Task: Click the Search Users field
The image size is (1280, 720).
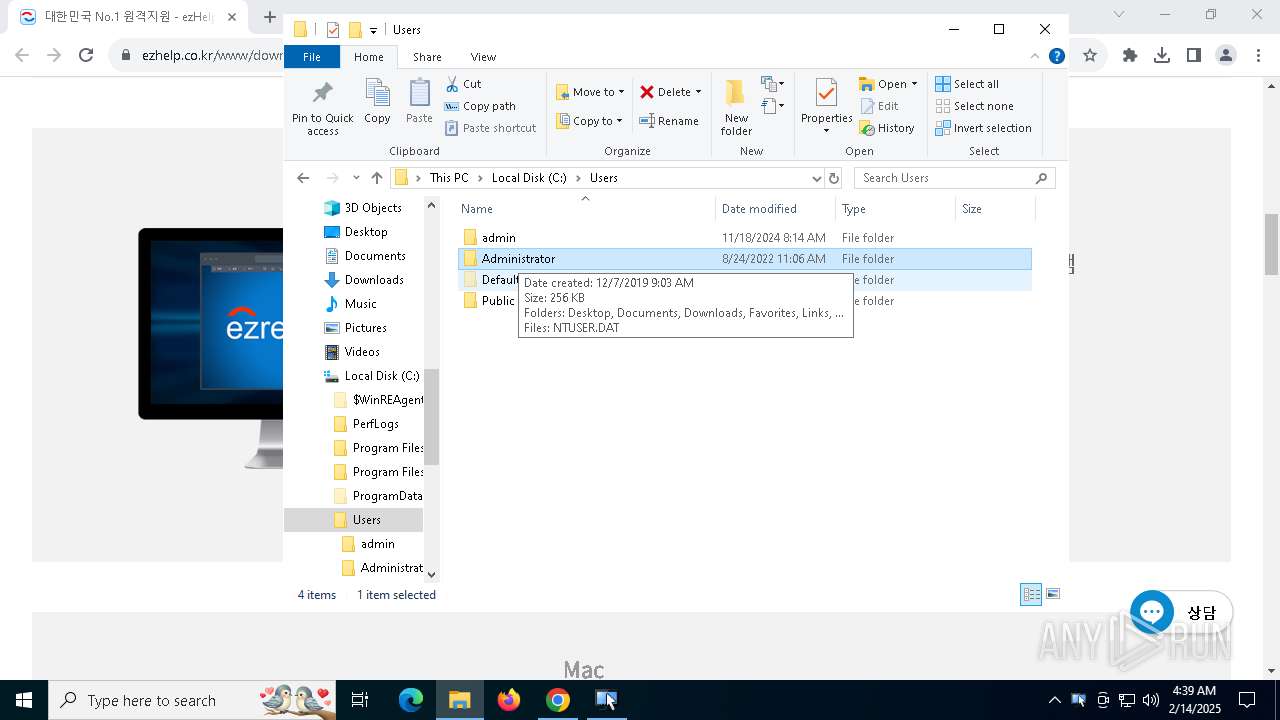Action: pyautogui.click(x=955, y=178)
